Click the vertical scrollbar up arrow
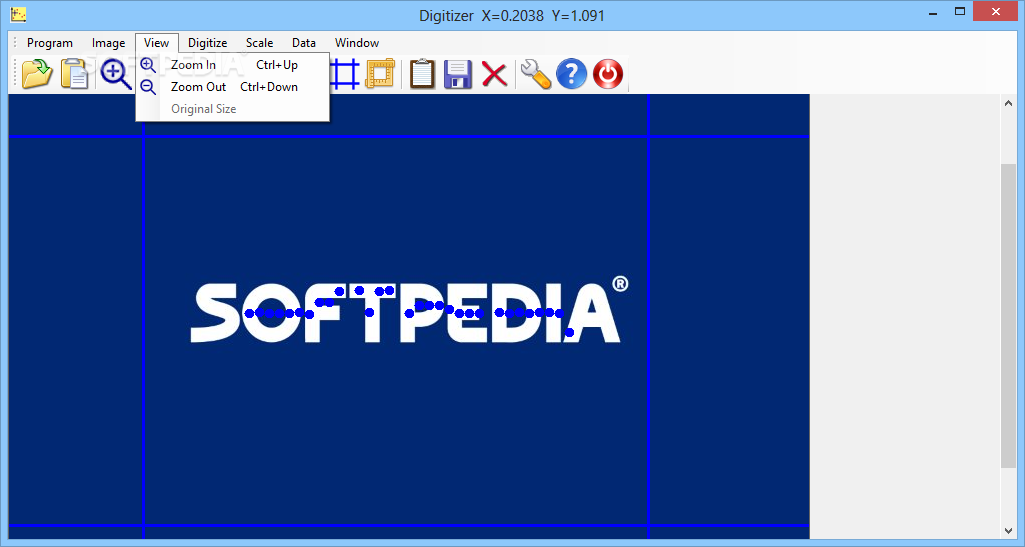Viewport: 1025px width, 547px height. pyautogui.click(x=1009, y=103)
